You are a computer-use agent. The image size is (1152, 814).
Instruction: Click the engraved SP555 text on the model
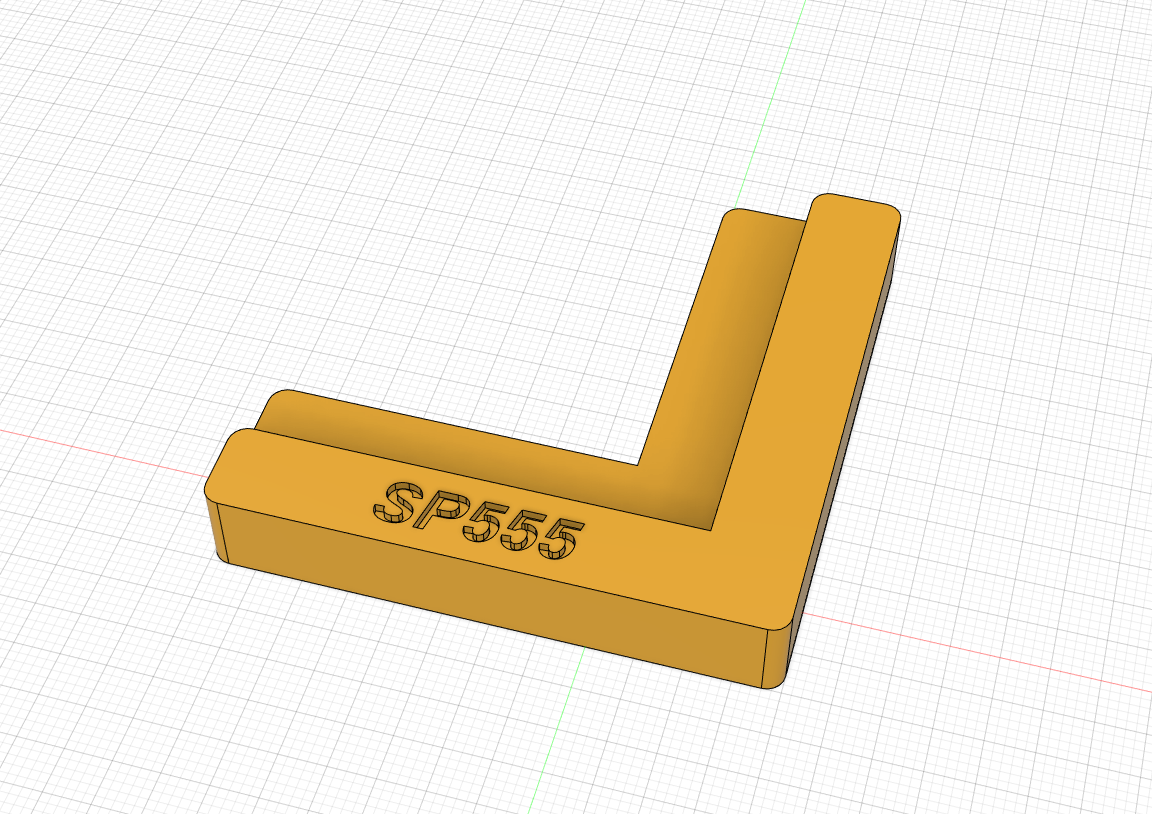479,520
